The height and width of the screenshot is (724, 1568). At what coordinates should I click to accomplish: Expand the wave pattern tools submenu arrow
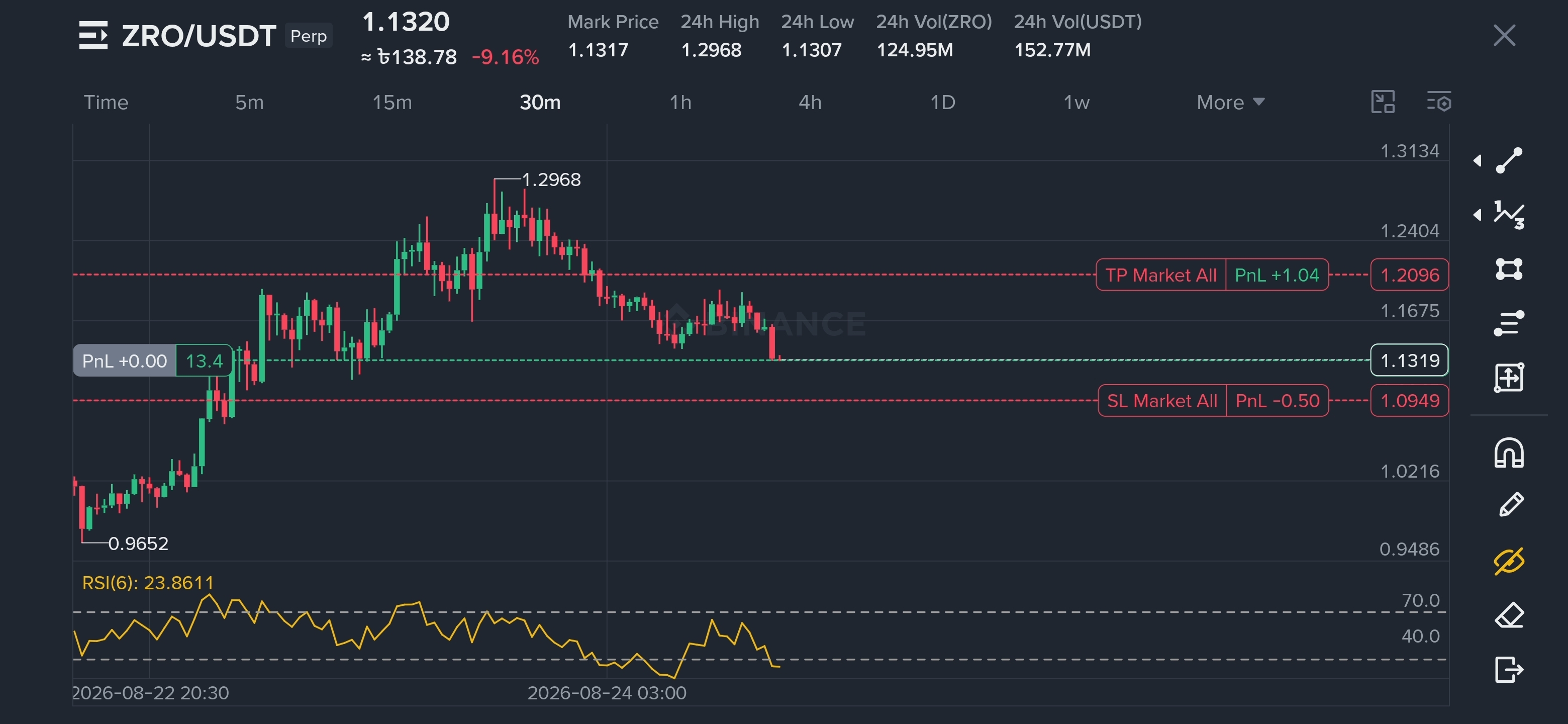coord(1478,214)
